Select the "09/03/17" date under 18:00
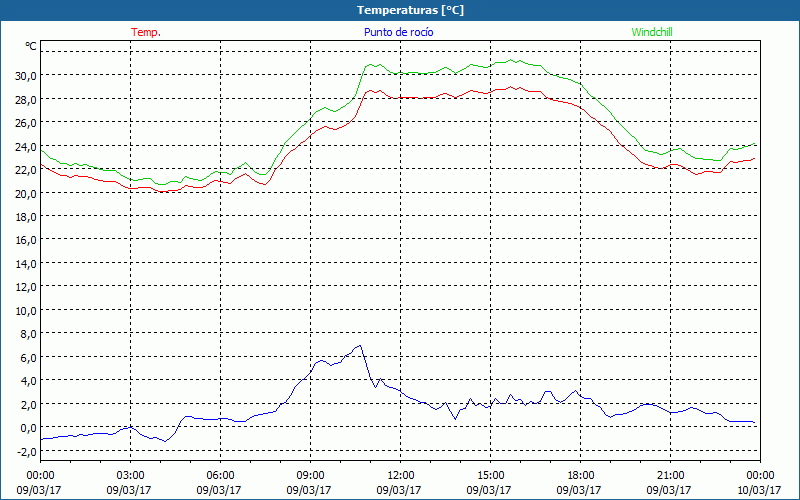Image resolution: width=800 pixels, height=500 pixels. click(579, 490)
